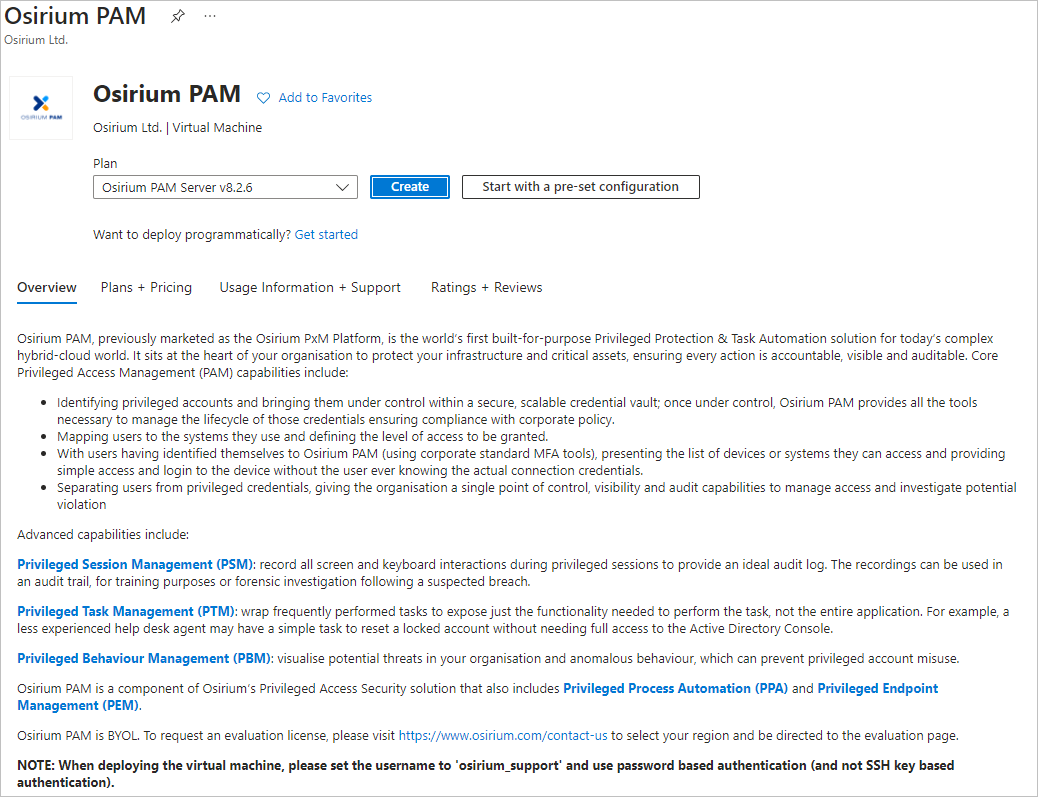The image size is (1038, 797).
Task: Stay on the Overview tab
Action: pyautogui.click(x=46, y=287)
